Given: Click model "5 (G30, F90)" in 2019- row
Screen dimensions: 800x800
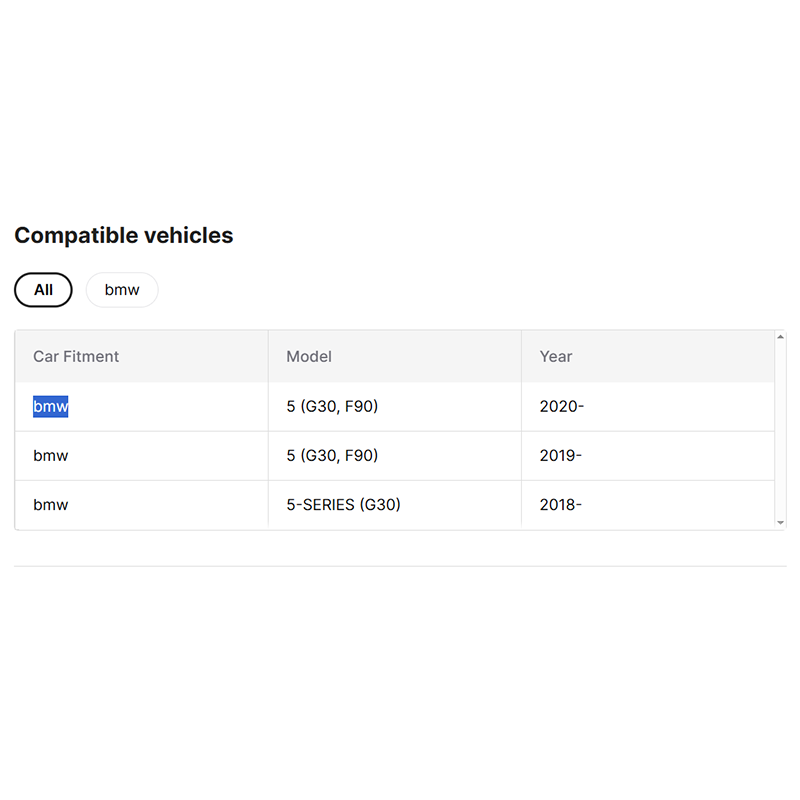Looking at the screenshot, I should point(332,456).
